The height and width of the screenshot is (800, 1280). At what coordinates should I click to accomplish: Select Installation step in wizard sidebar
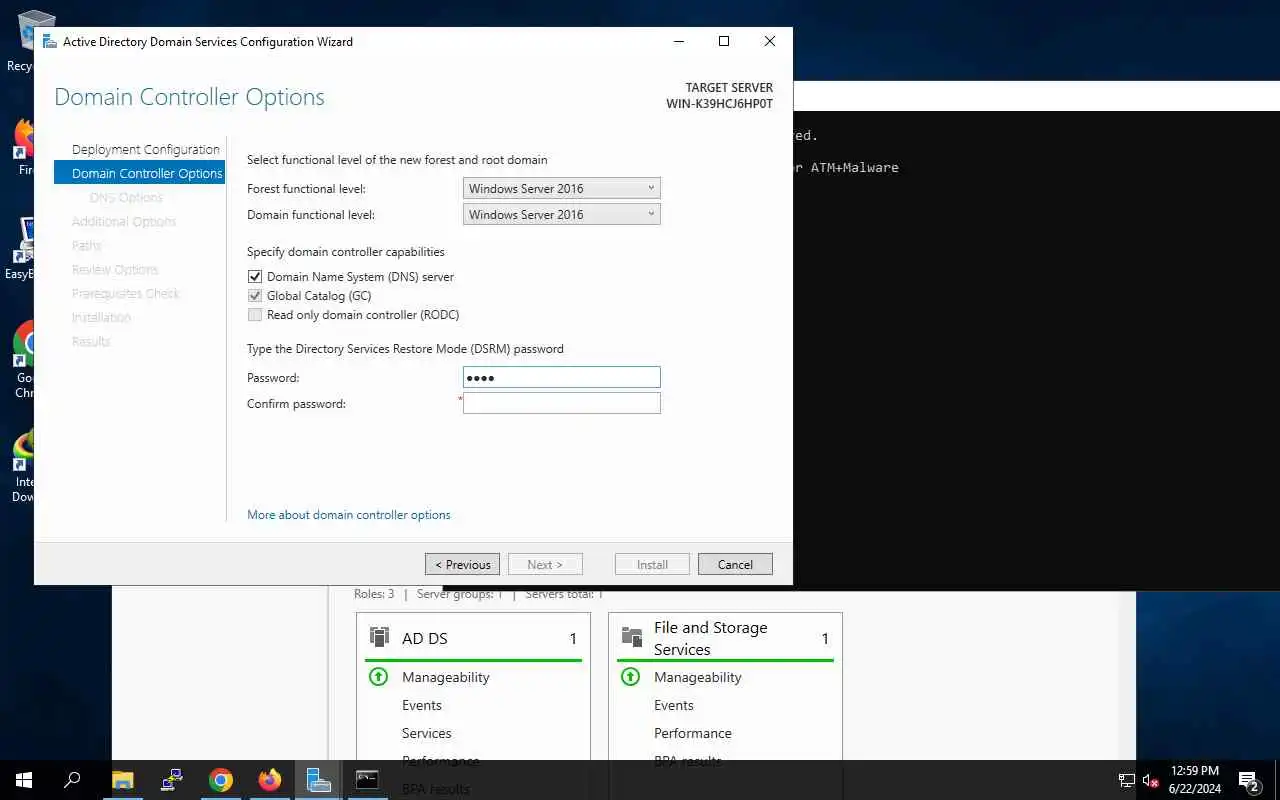(101, 317)
